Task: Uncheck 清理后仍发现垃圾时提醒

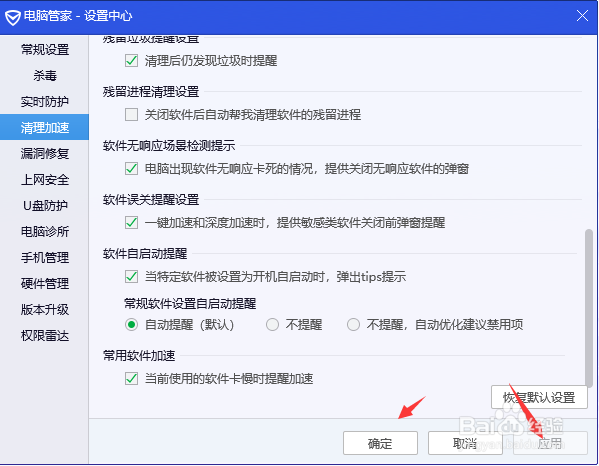Action: point(131,60)
